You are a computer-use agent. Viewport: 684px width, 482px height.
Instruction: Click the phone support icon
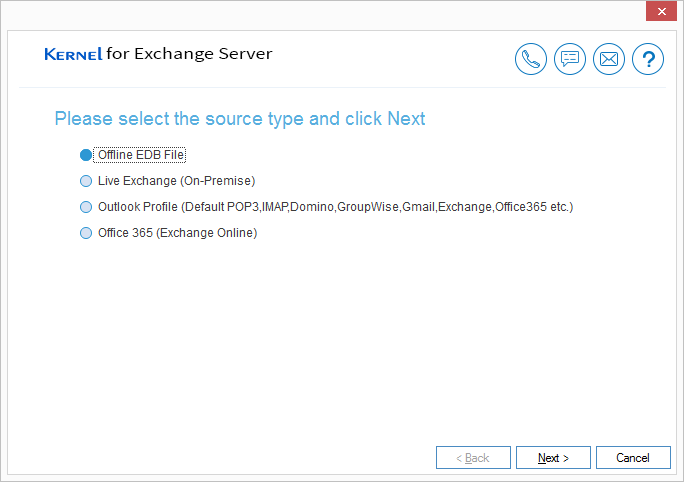tap(530, 59)
